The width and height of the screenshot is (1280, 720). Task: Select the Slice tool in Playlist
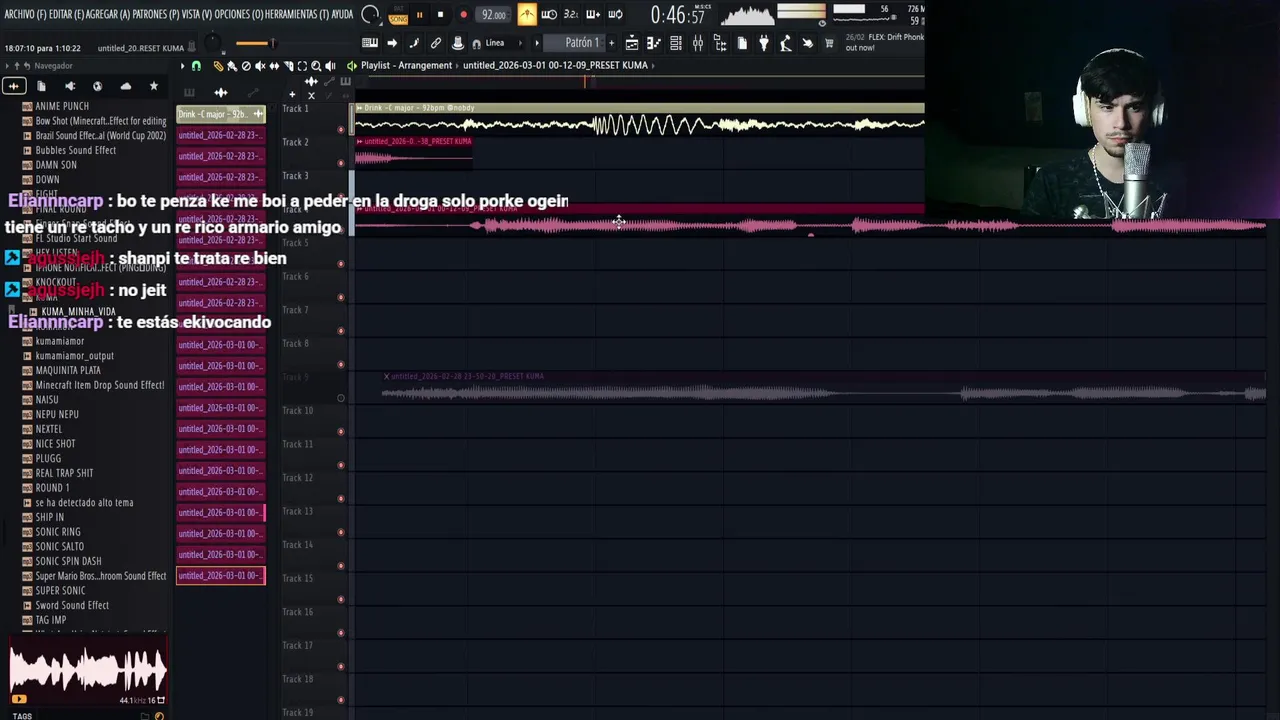288,66
